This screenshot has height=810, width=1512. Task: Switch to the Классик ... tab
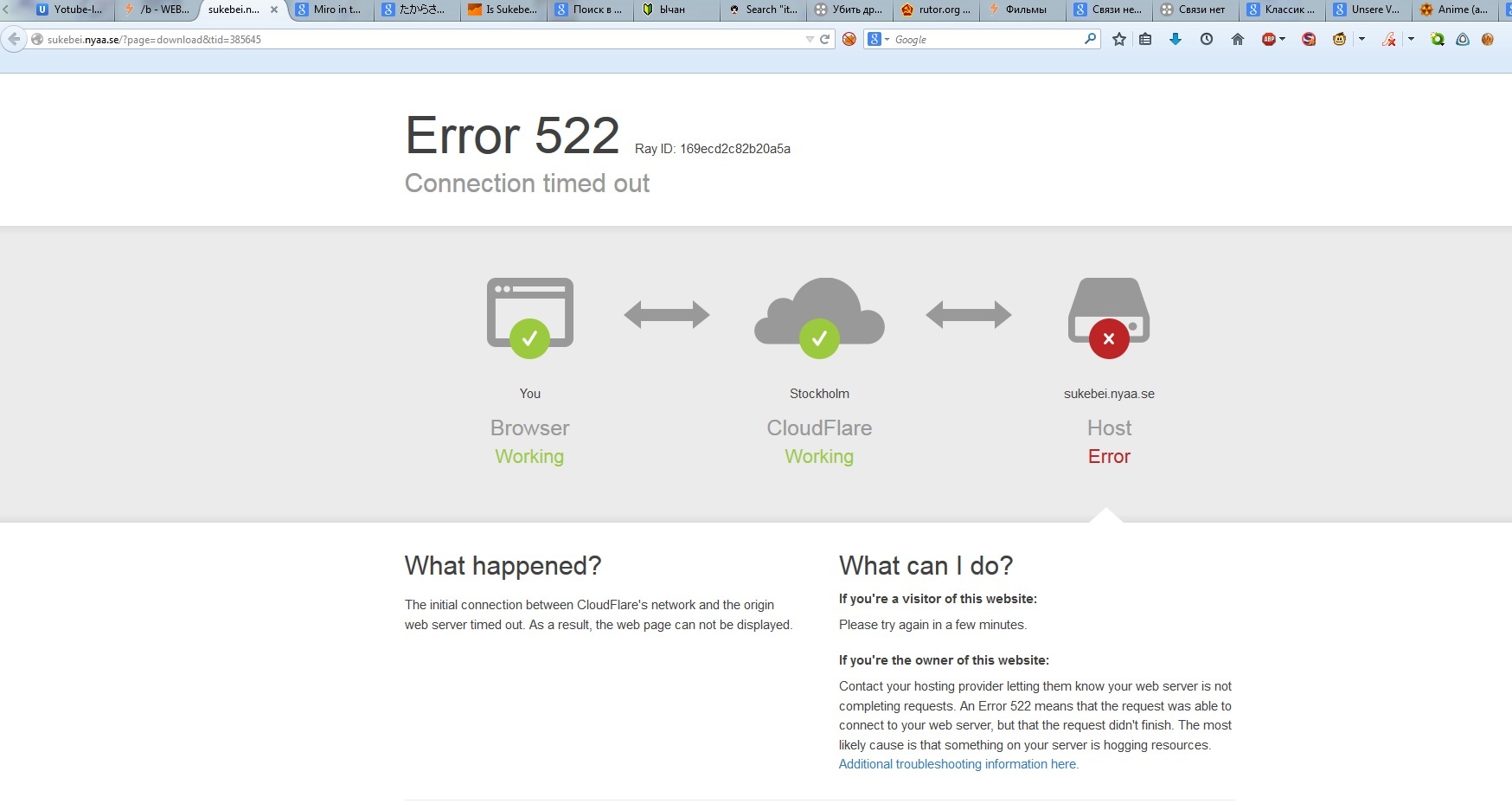pyautogui.click(x=1281, y=10)
